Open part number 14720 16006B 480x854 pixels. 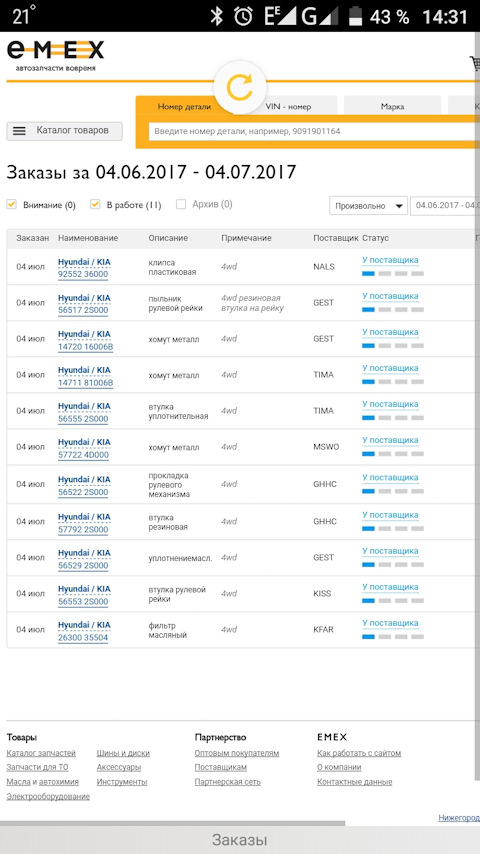pos(86,346)
